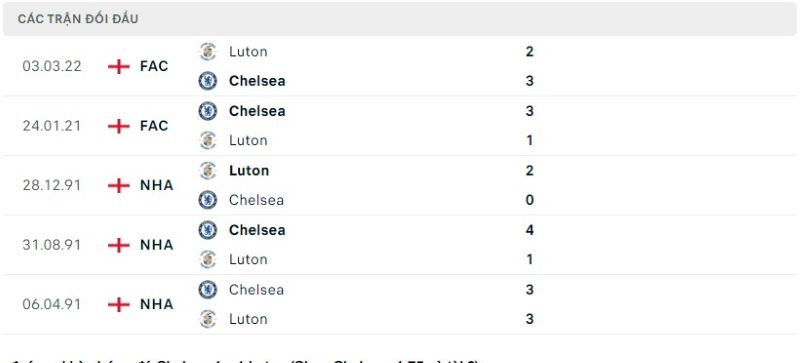This screenshot has height=363, width=800.
Task: Click Luton crest in 24.01.21 match
Action: pyautogui.click(x=208, y=140)
